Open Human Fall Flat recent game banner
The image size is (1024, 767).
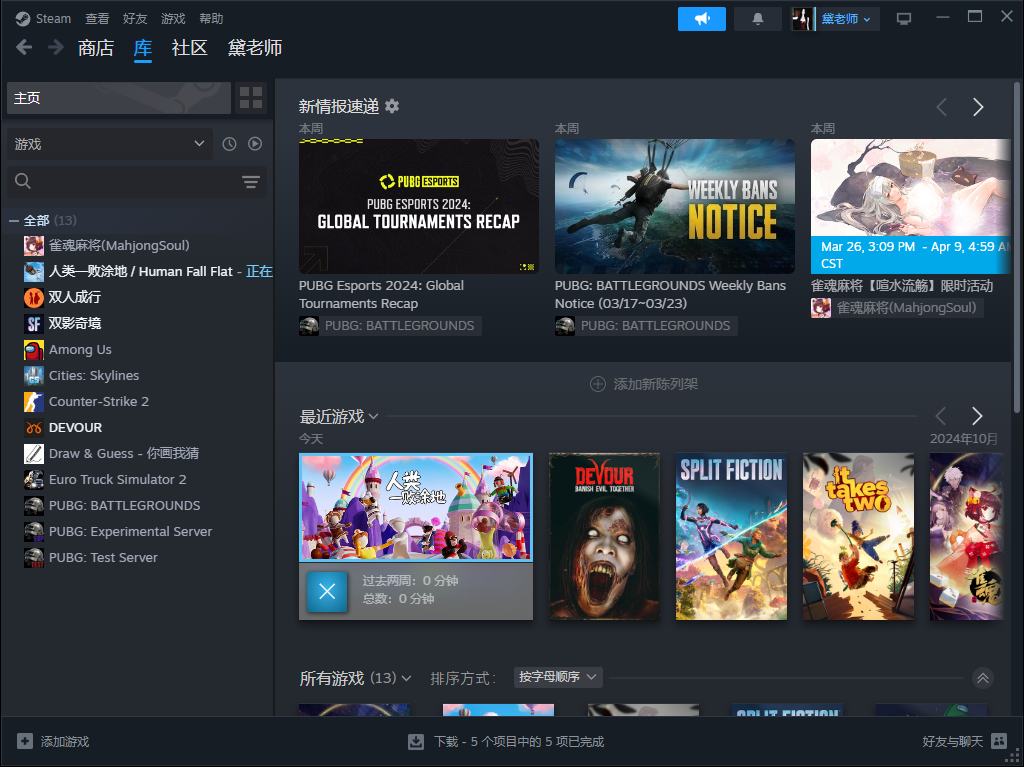coord(416,507)
